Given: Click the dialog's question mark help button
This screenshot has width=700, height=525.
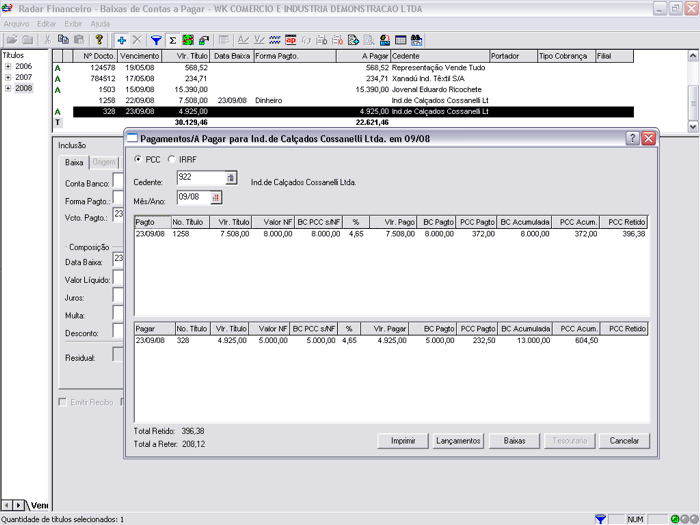Looking at the screenshot, I should [633, 138].
